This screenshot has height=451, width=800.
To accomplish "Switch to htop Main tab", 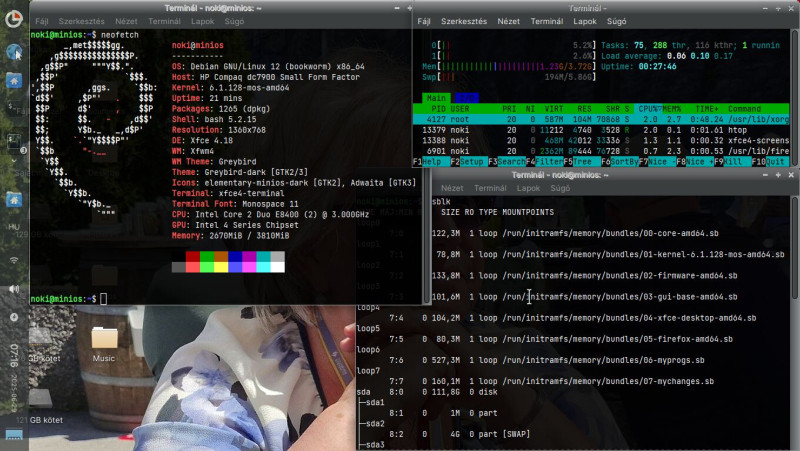I will [436, 98].
